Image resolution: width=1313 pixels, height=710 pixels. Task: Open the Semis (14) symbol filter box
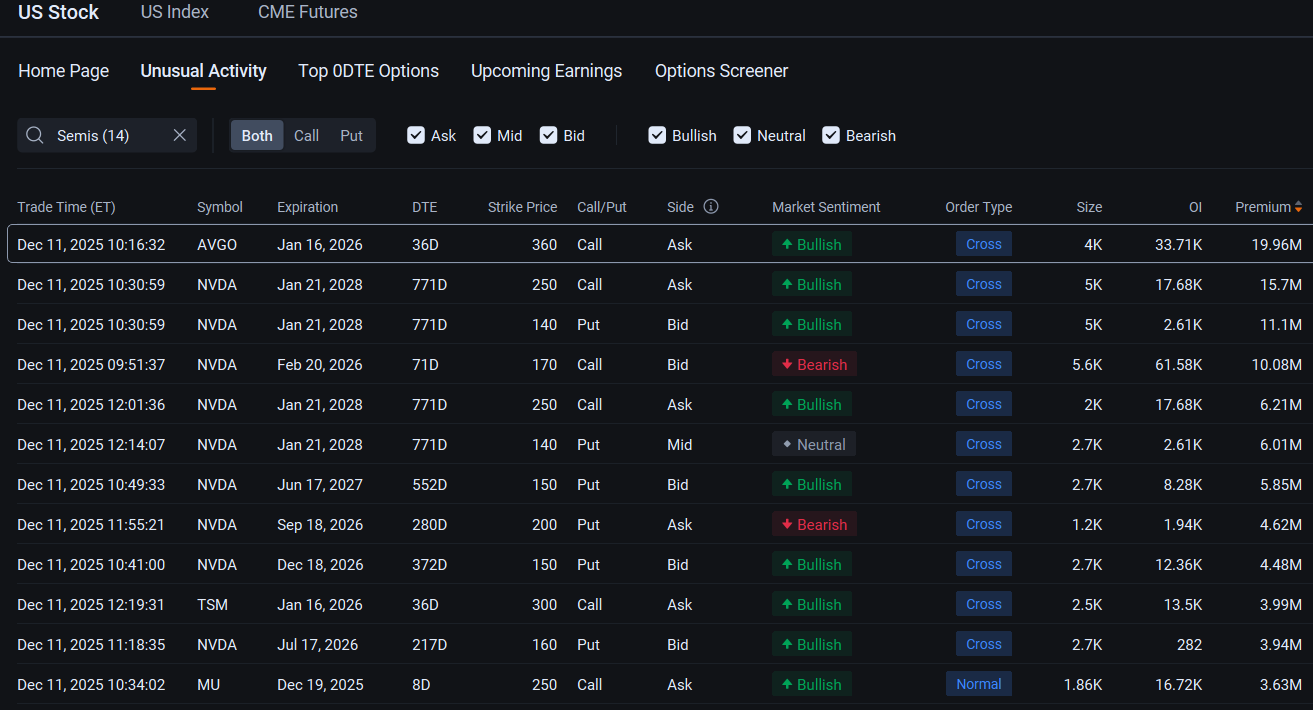tap(100, 135)
